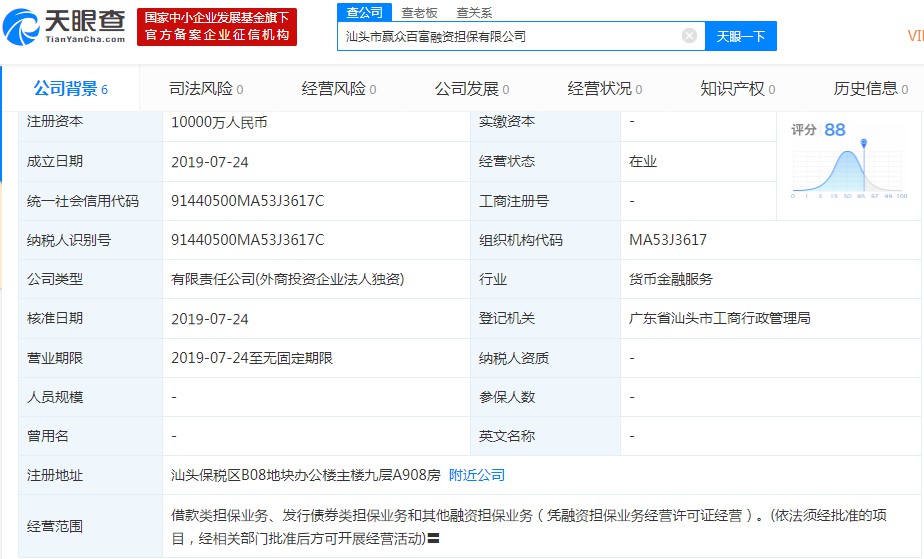Click the 经营状态 label cell
This screenshot has width=924, height=559.
coord(545,161)
